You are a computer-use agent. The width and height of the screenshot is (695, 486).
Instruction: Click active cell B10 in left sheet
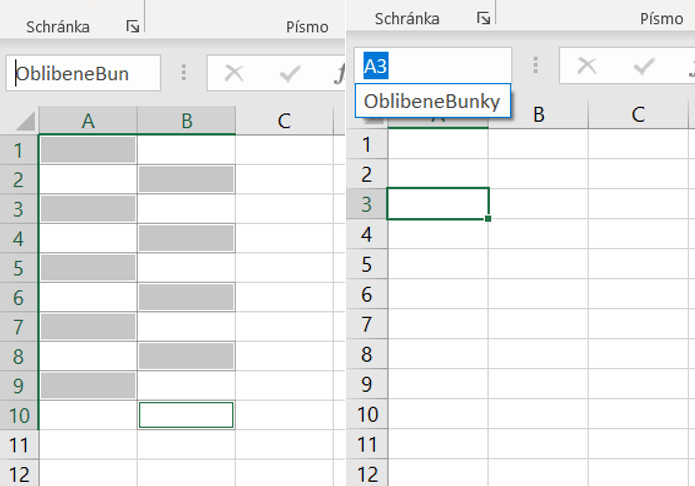tap(186, 415)
